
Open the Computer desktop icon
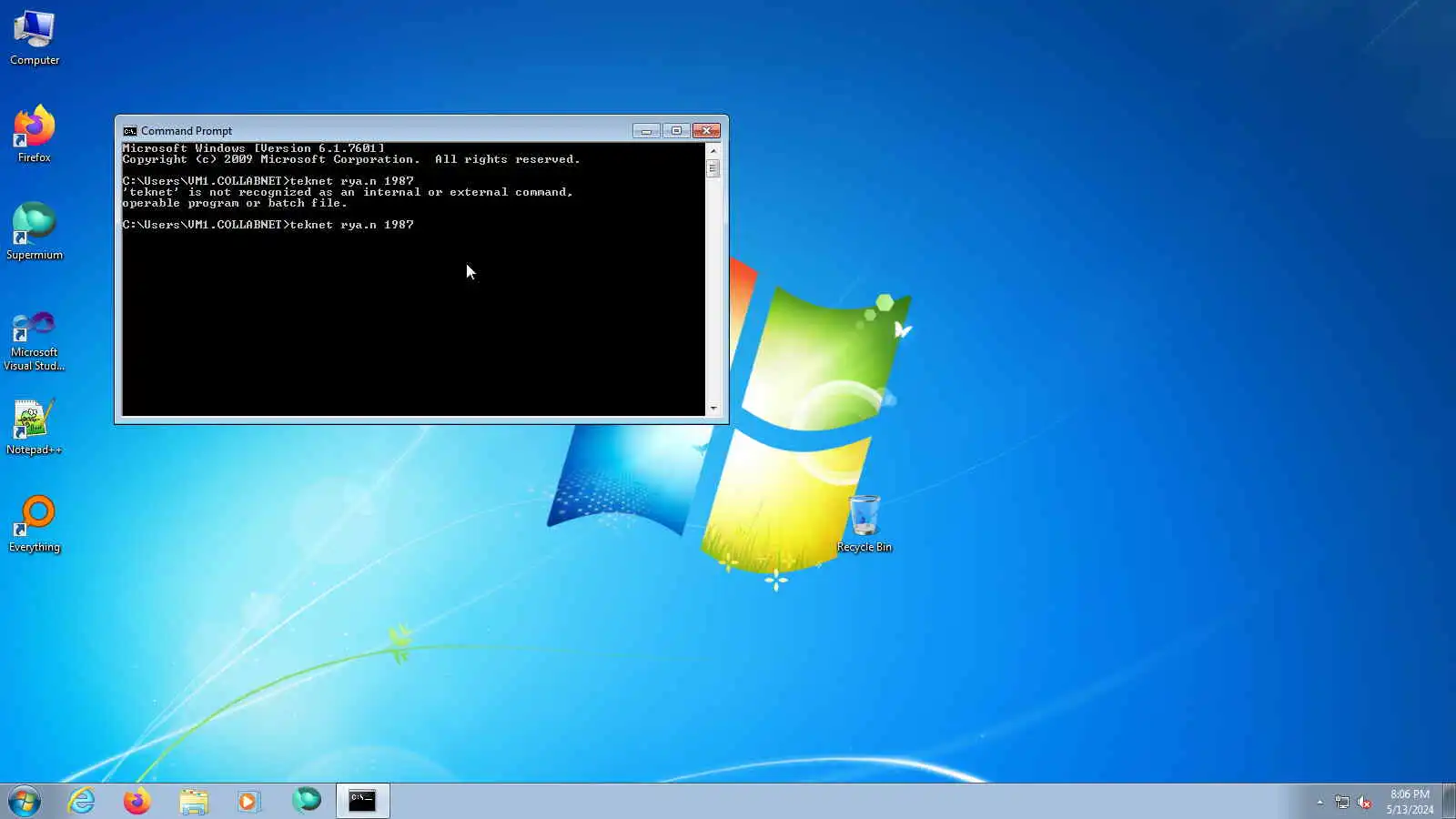click(35, 38)
